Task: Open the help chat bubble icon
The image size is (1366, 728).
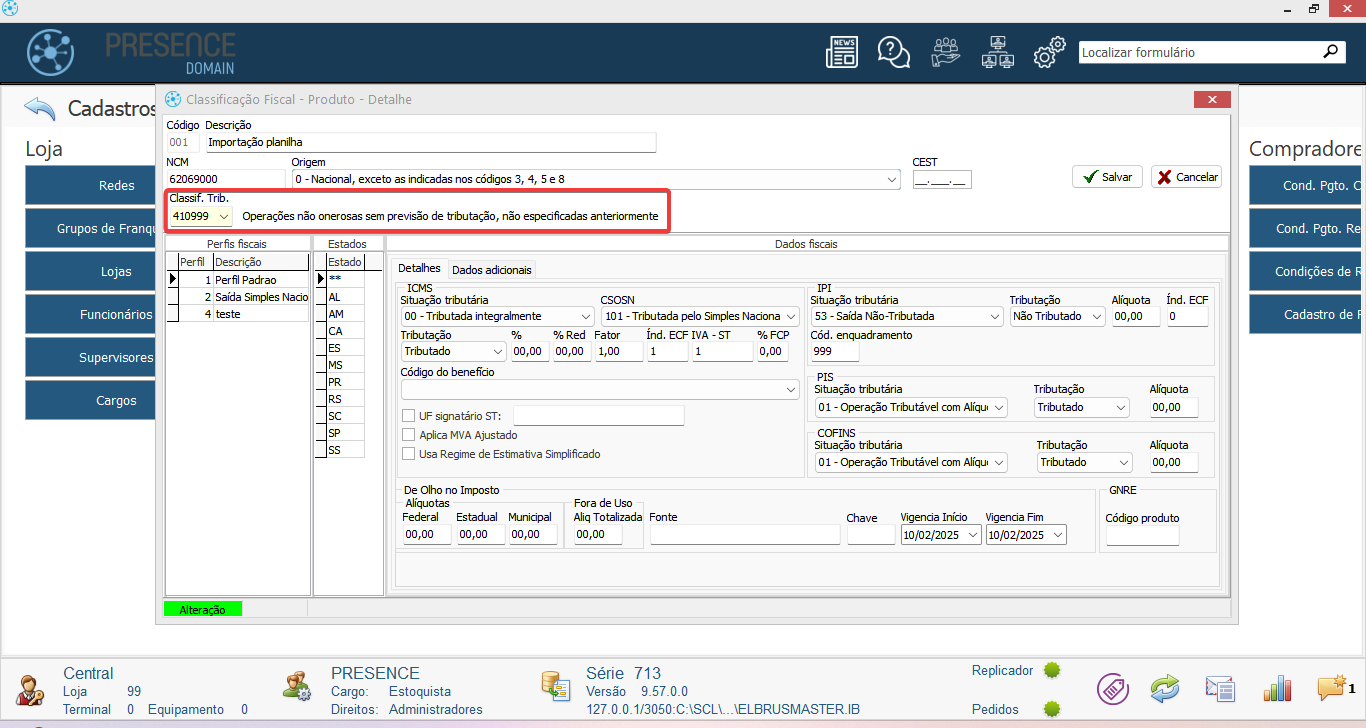Action: tap(892, 52)
